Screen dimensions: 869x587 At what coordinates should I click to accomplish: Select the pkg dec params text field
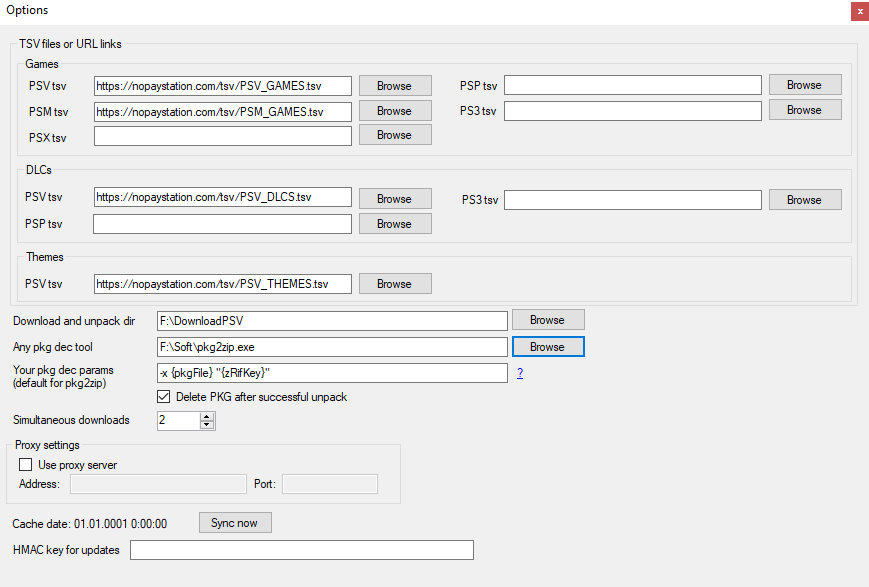point(332,373)
